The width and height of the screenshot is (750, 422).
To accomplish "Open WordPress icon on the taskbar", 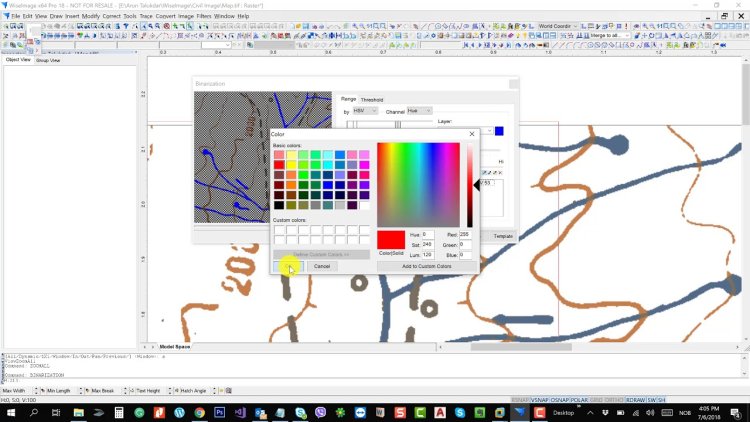I will 179,412.
